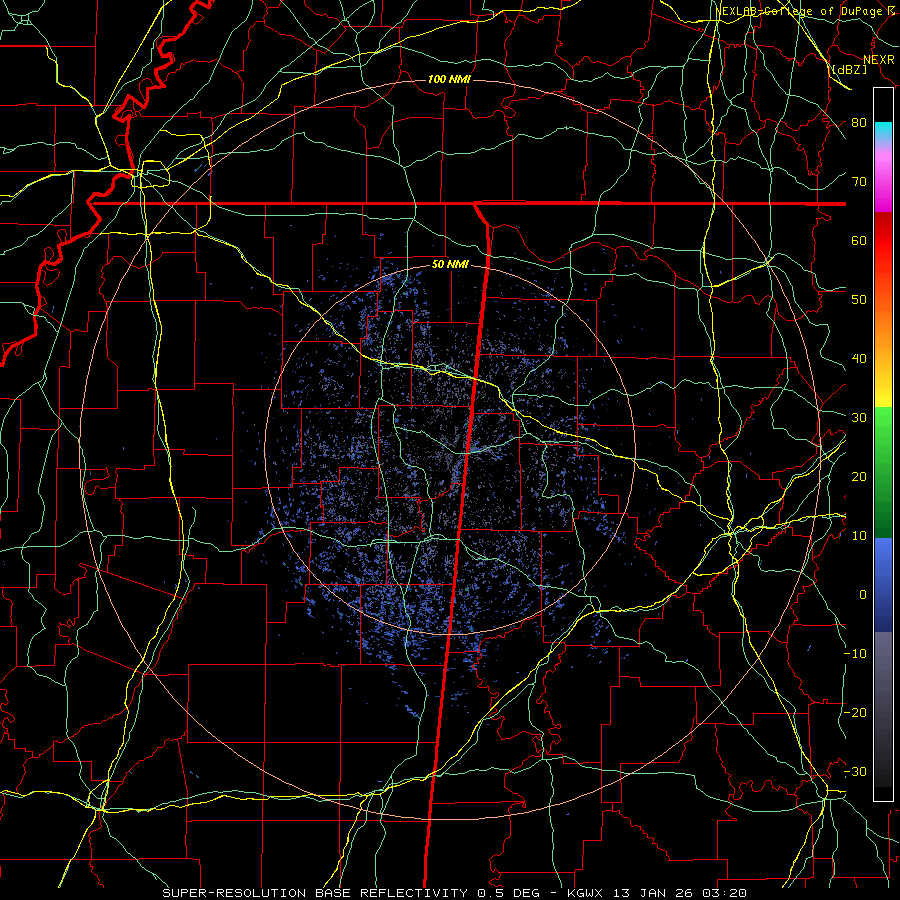Screen dimensions: 900x900
Task: Click the "100 NMI" range ring label
Action: pyautogui.click(x=449, y=79)
